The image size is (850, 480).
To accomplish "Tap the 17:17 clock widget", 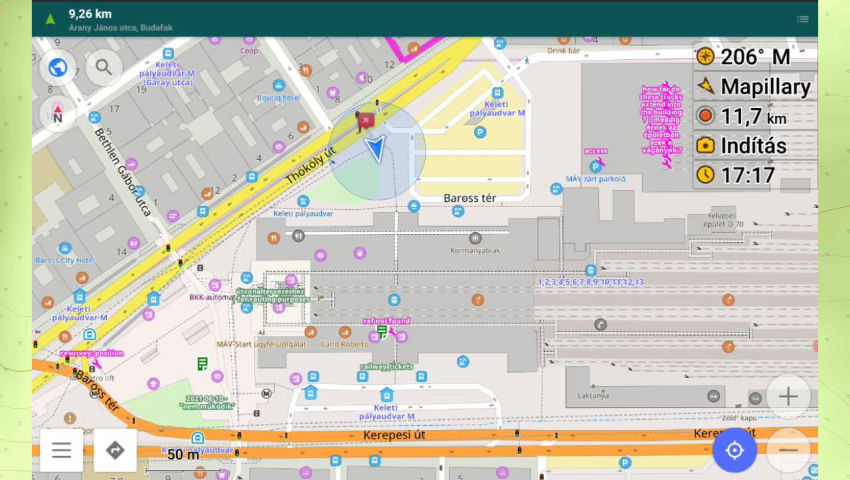I will tap(755, 175).
